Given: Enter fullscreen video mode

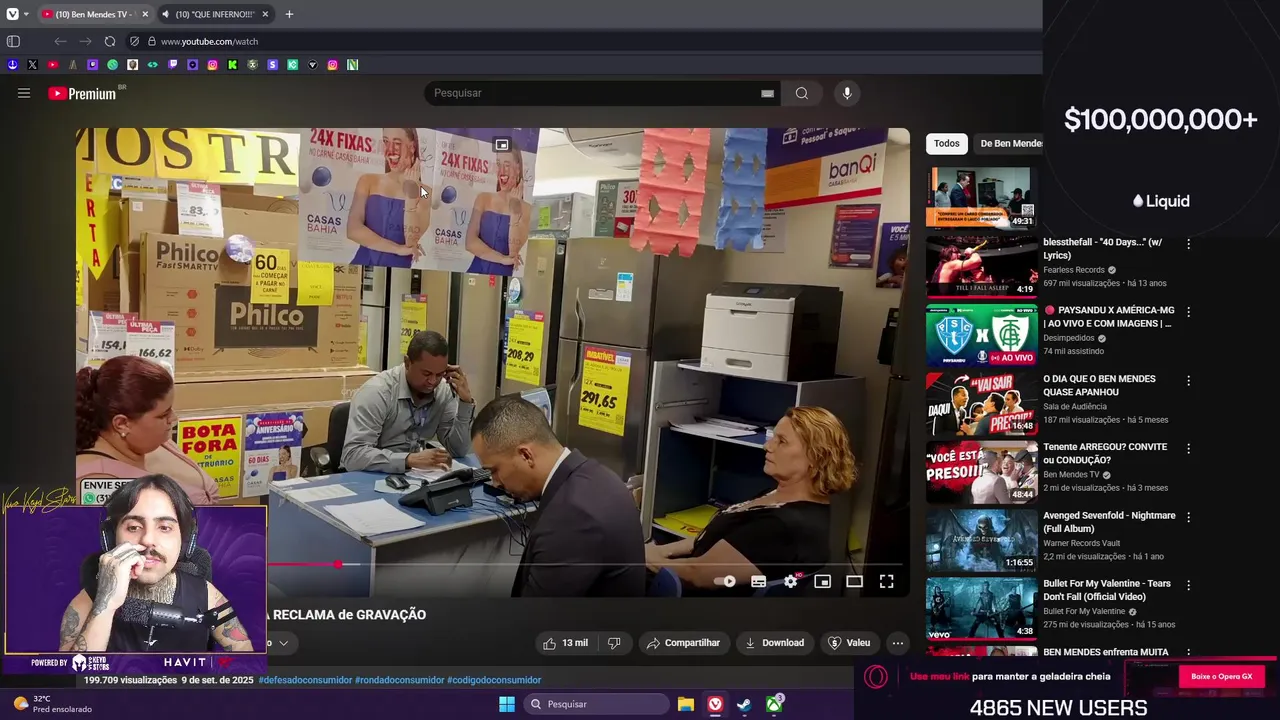Looking at the screenshot, I should 886,582.
